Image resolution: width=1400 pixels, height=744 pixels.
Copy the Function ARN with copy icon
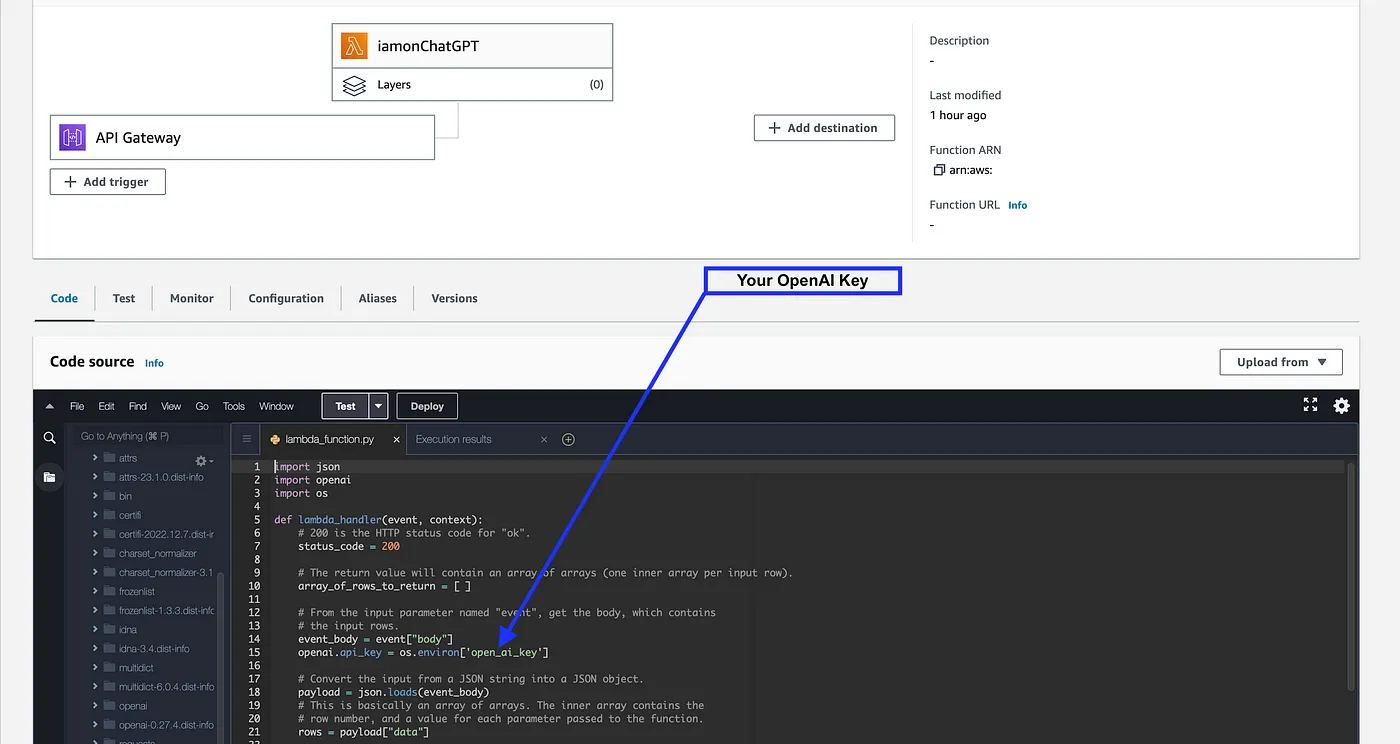(938, 170)
